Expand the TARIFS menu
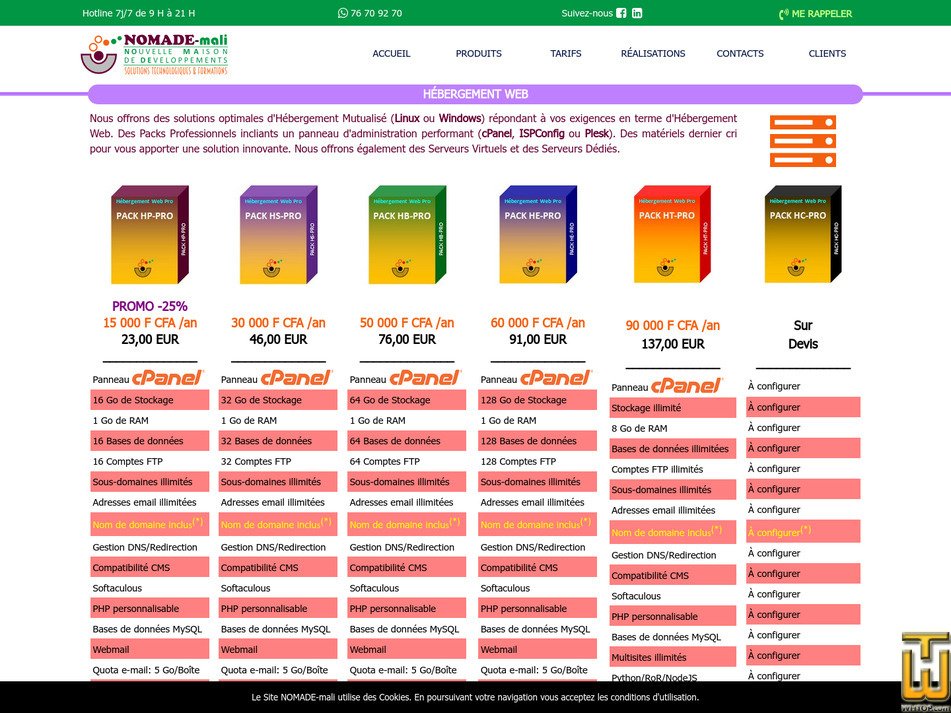 pyautogui.click(x=566, y=53)
